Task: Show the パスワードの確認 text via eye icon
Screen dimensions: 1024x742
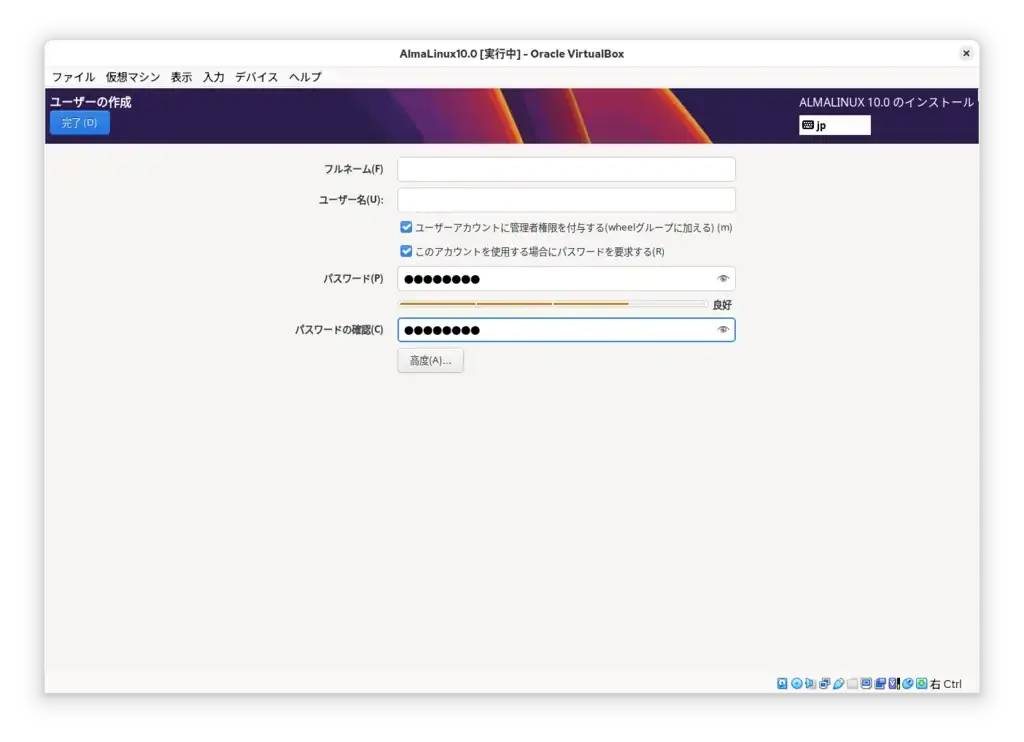Action: pos(722,330)
